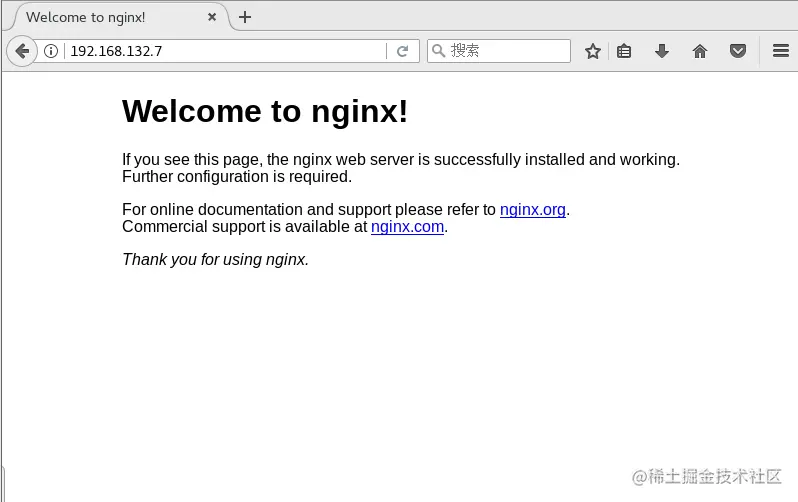The height and width of the screenshot is (502, 798).
Task: Go to the home page icon
Action: tap(700, 51)
